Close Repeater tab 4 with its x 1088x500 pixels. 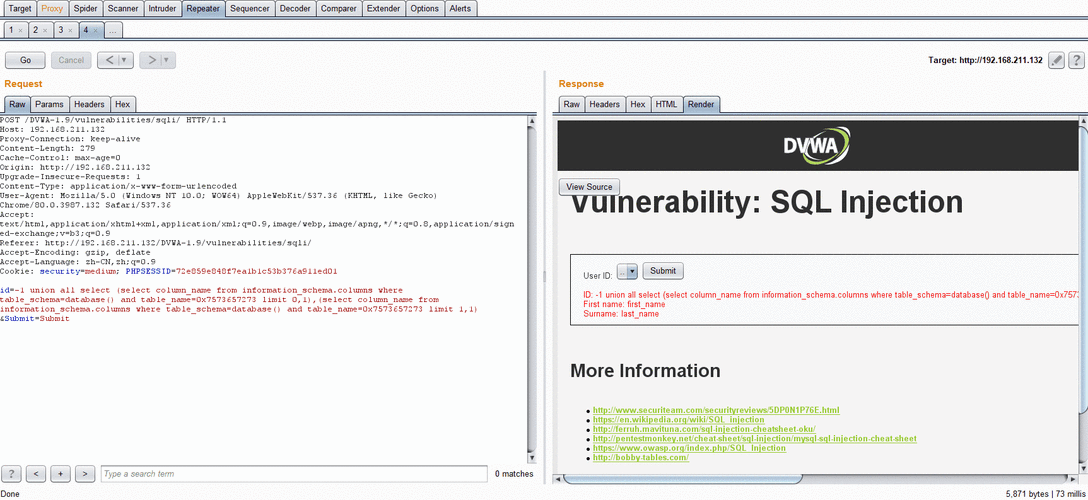[96, 31]
